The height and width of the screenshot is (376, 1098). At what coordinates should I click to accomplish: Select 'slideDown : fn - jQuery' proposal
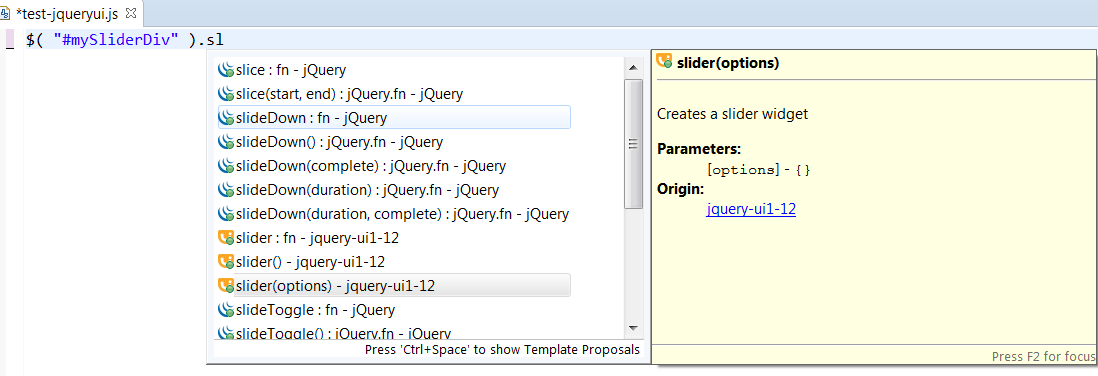(x=394, y=118)
